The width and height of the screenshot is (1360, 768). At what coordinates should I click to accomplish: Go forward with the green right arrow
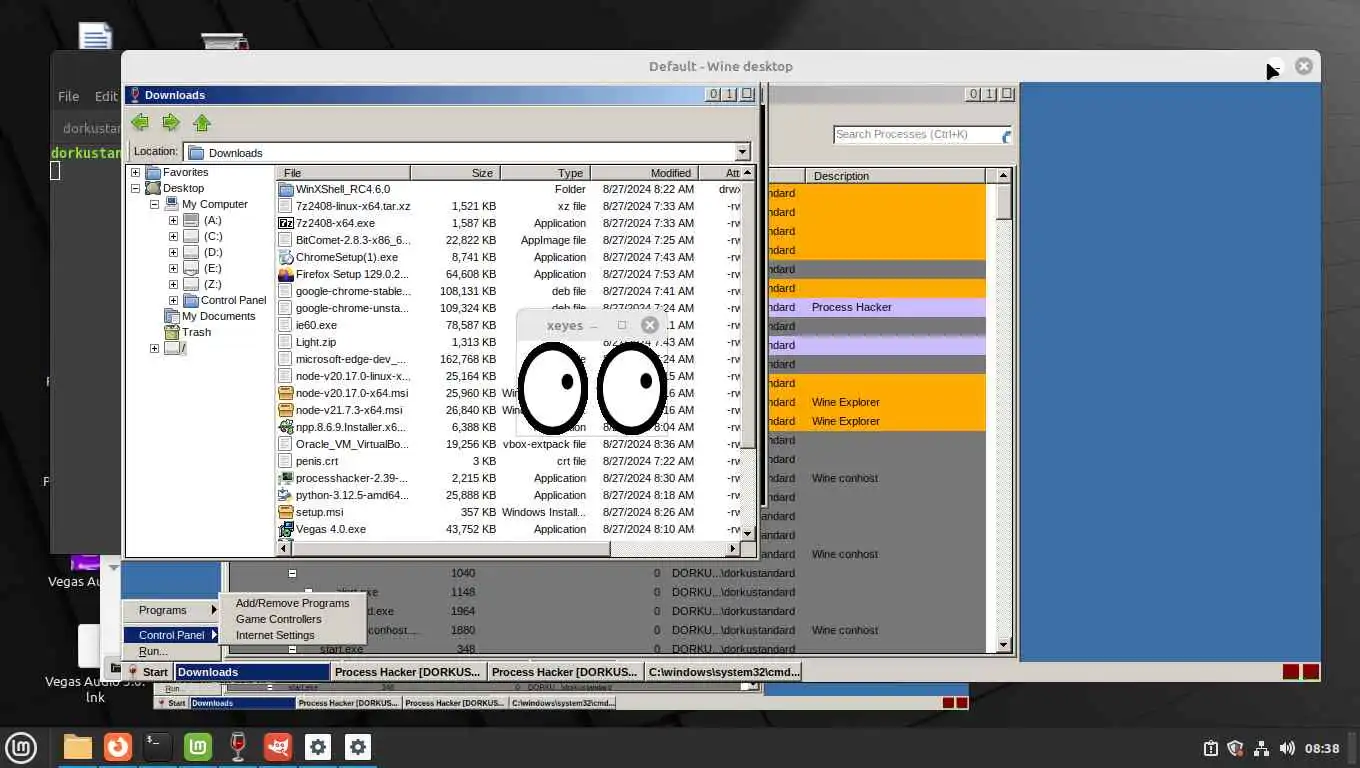(171, 122)
